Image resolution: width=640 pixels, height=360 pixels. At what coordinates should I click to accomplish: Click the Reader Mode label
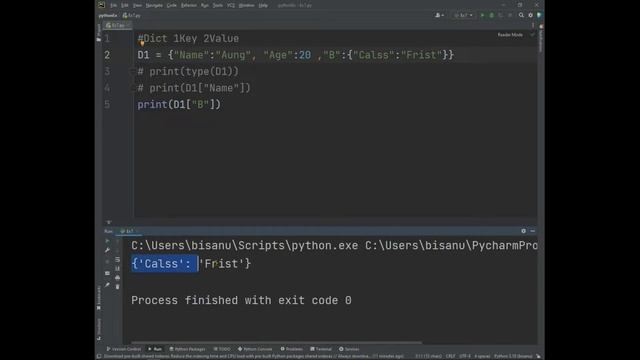pos(510,35)
